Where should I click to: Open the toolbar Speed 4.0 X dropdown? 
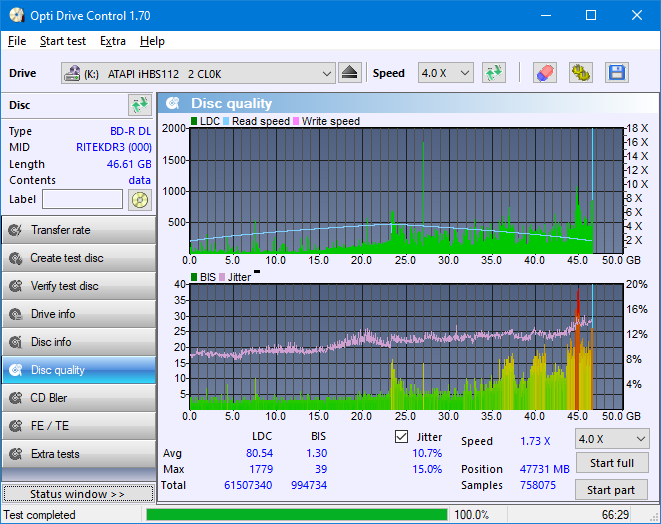(x=446, y=73)
